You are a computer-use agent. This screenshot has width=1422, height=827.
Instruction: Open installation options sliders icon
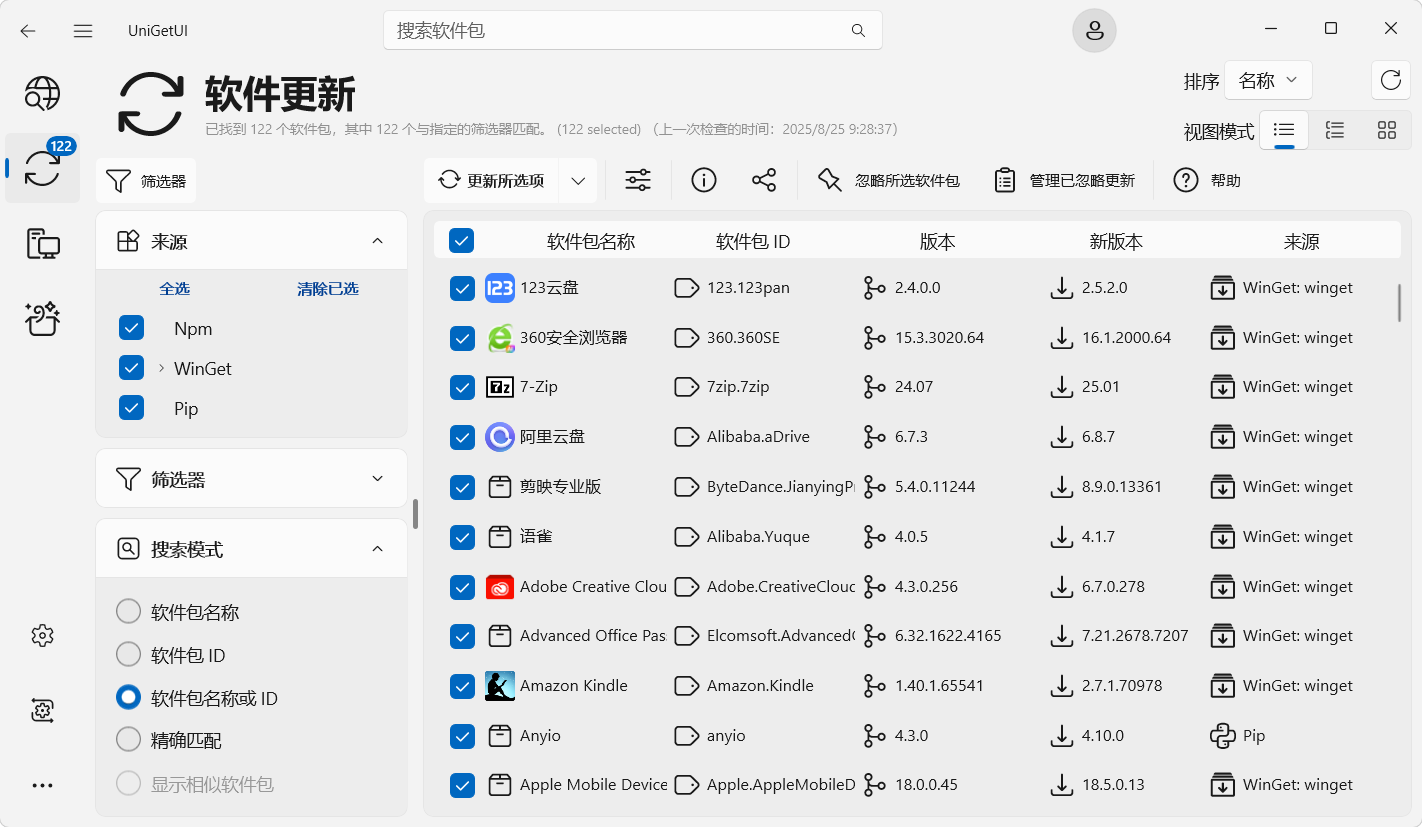638,180
